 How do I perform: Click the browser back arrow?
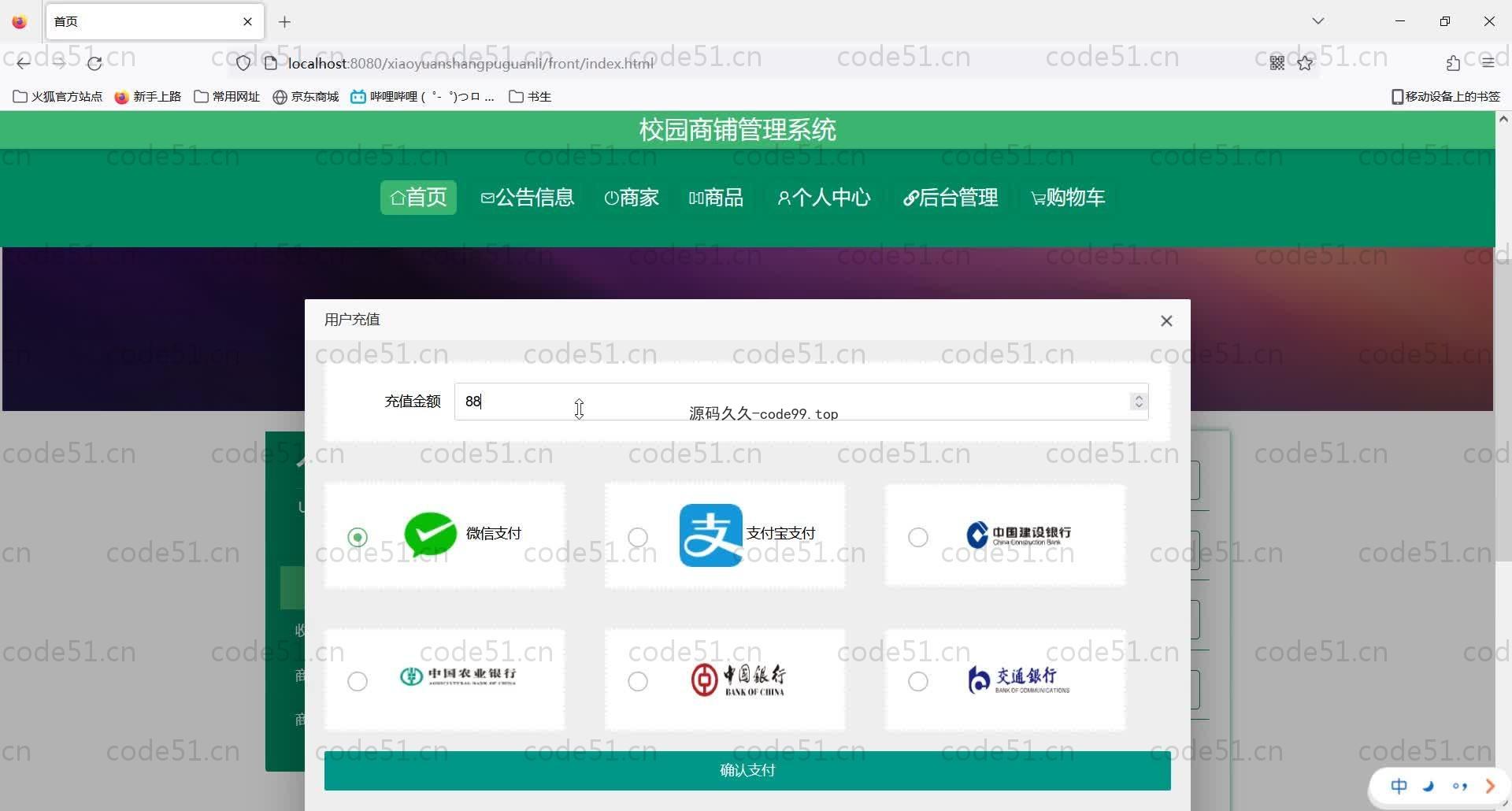[24, 63]
